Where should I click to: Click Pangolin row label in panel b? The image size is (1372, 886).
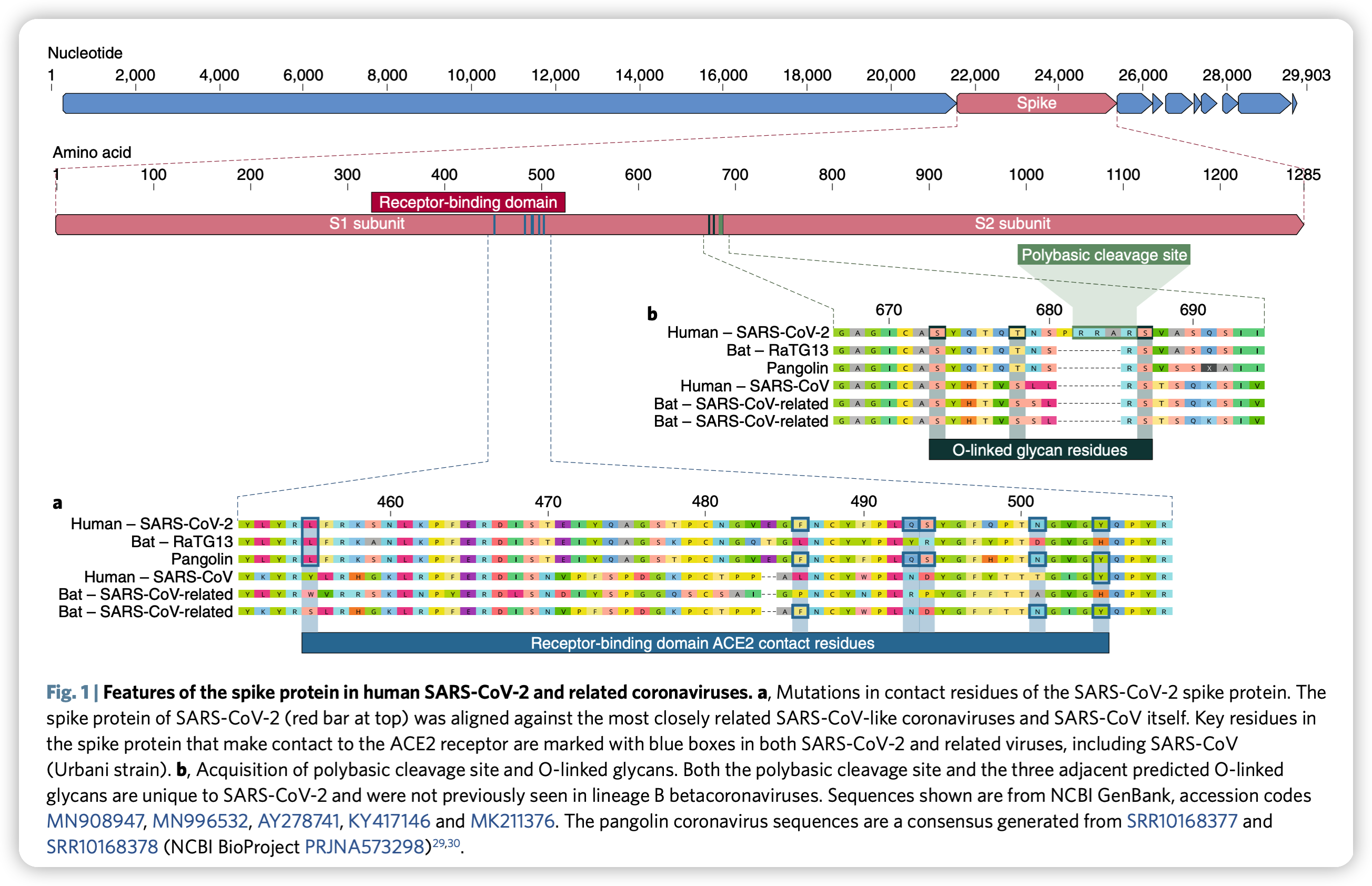pos(798,368)
